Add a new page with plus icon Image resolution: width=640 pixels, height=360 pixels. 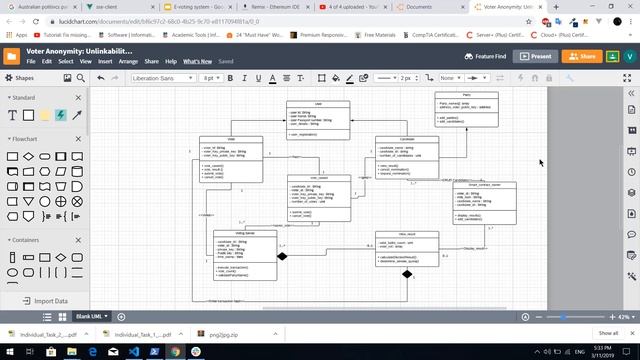coord(121,317)
